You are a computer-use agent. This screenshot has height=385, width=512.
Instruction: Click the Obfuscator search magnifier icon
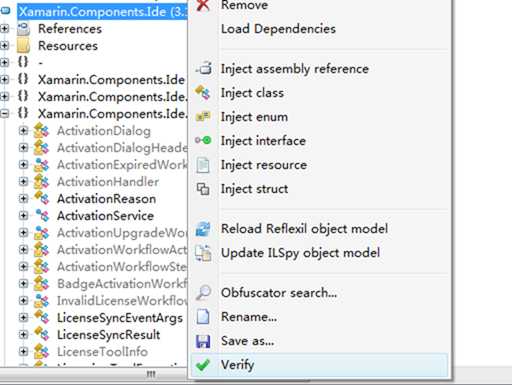[x=203, y=293]
